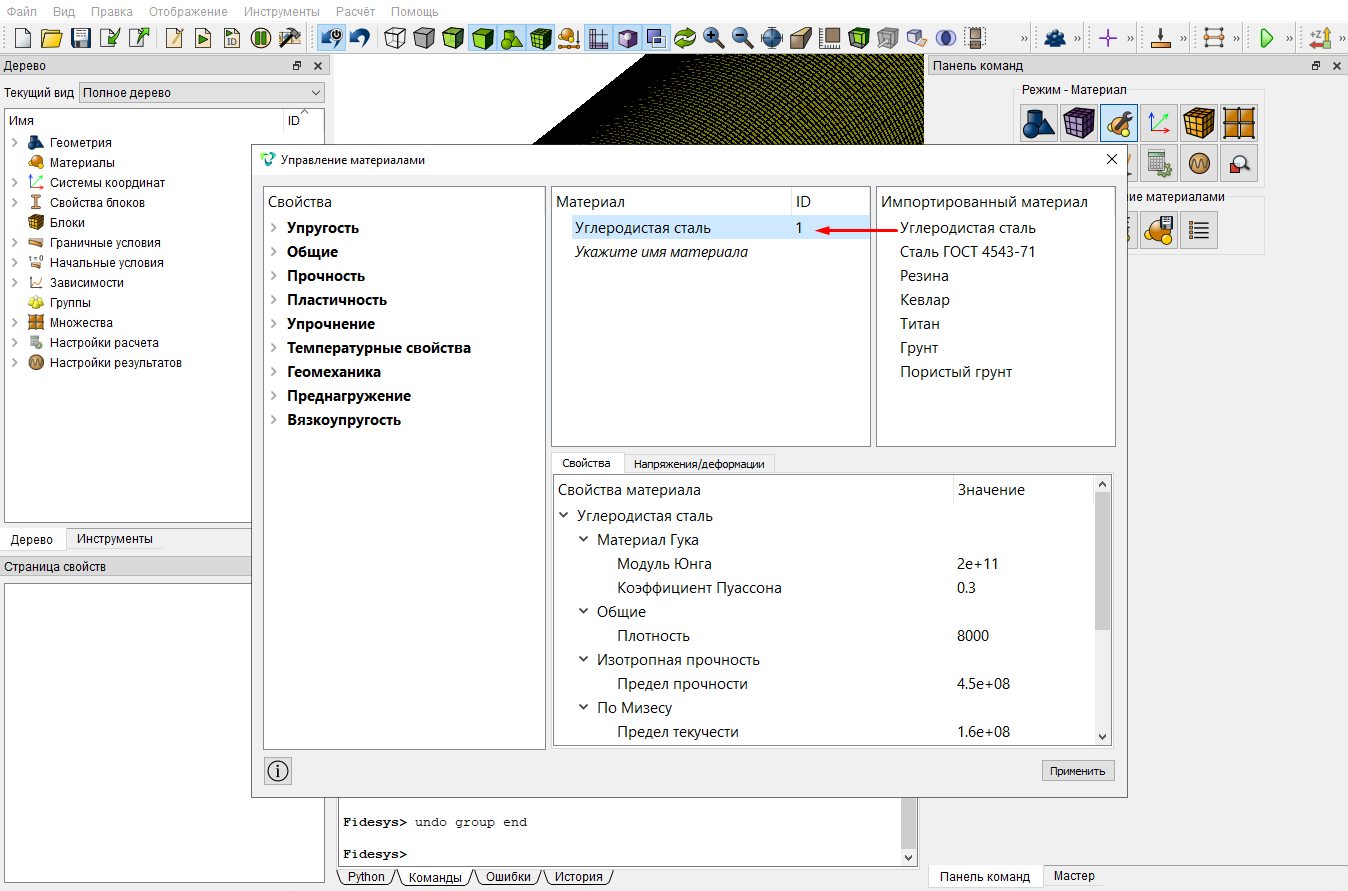The image size is (1348, 891).
Task: Click Модуль Юнга value 2e+11
Action: (x=977, y=564)
